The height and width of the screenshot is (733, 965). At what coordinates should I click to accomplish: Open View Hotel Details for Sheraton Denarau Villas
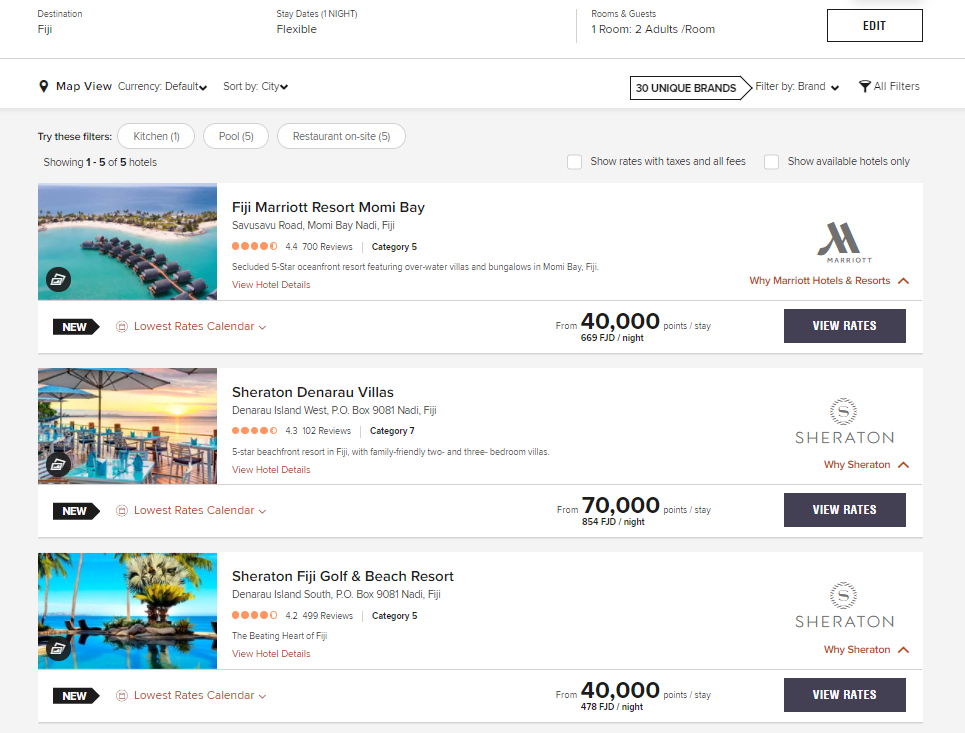[x=270, y=469]
